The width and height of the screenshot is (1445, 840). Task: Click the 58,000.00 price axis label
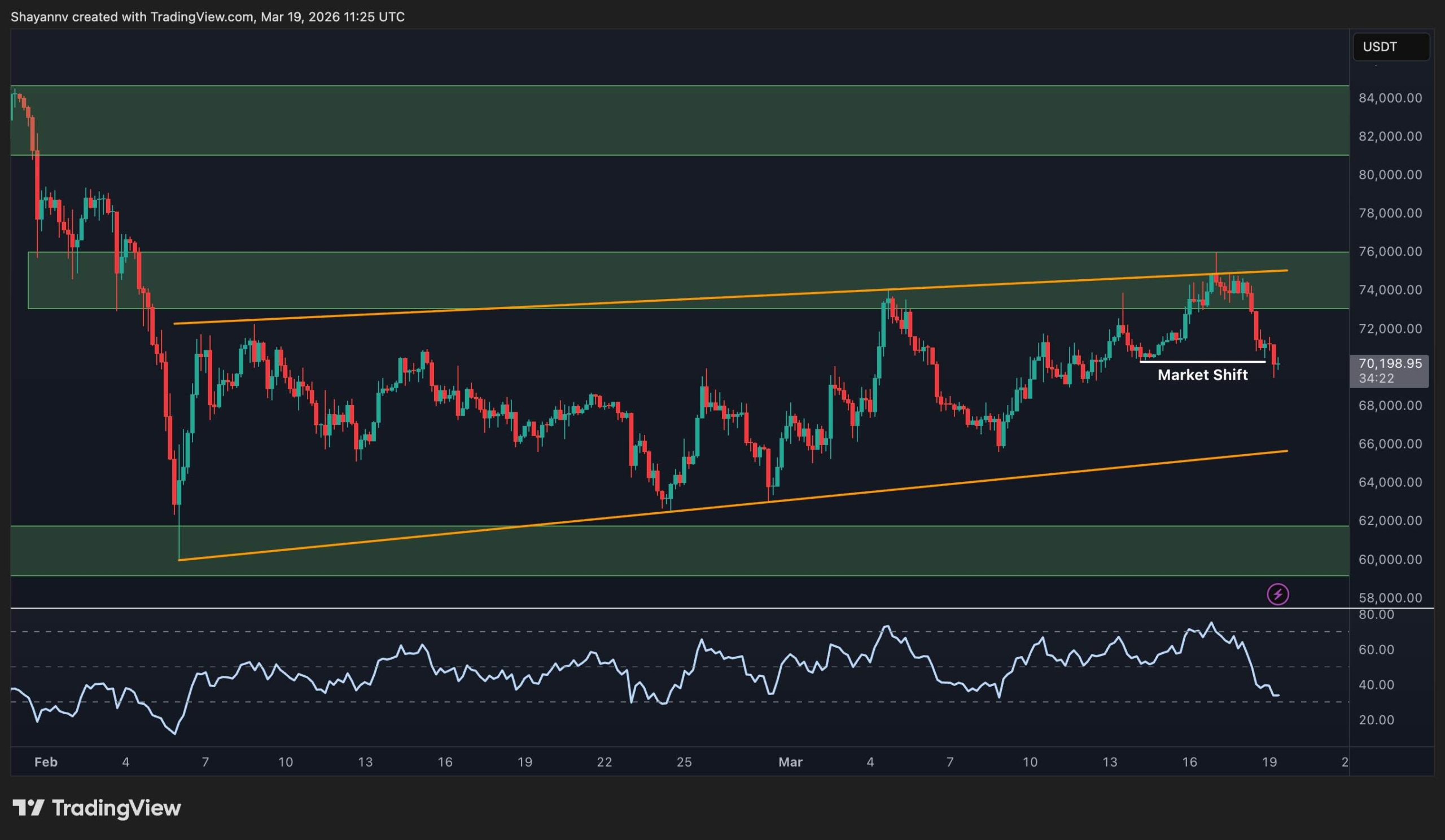(x=1389, y=597)
